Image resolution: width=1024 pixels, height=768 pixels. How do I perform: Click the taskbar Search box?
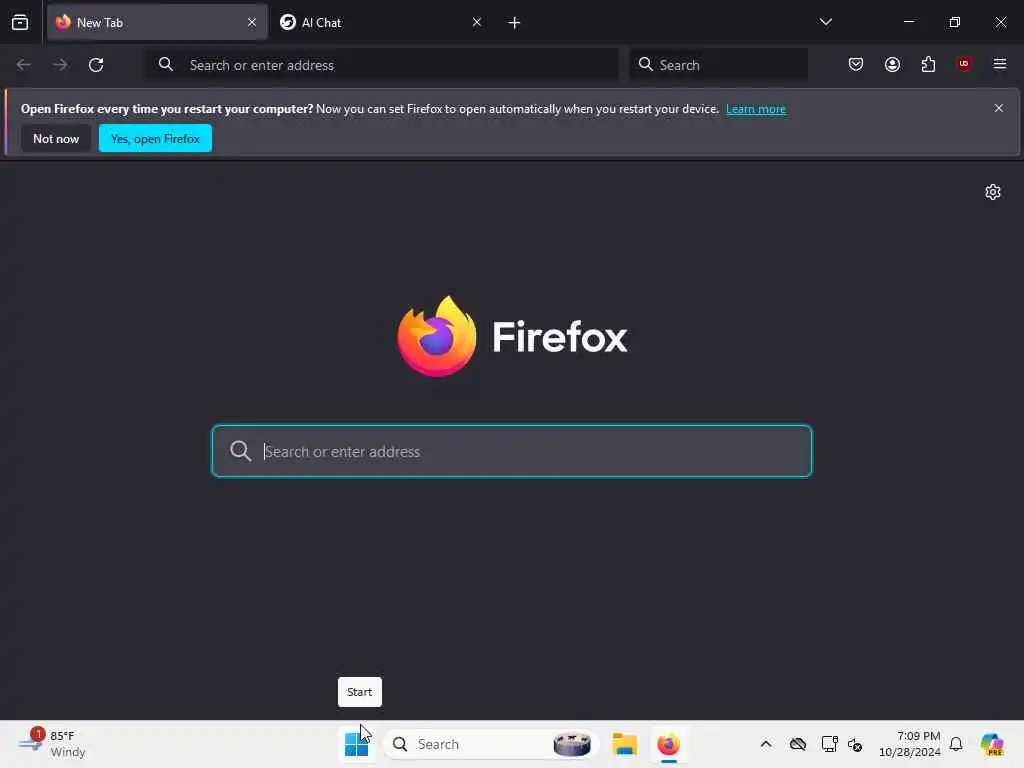[491, 744]
